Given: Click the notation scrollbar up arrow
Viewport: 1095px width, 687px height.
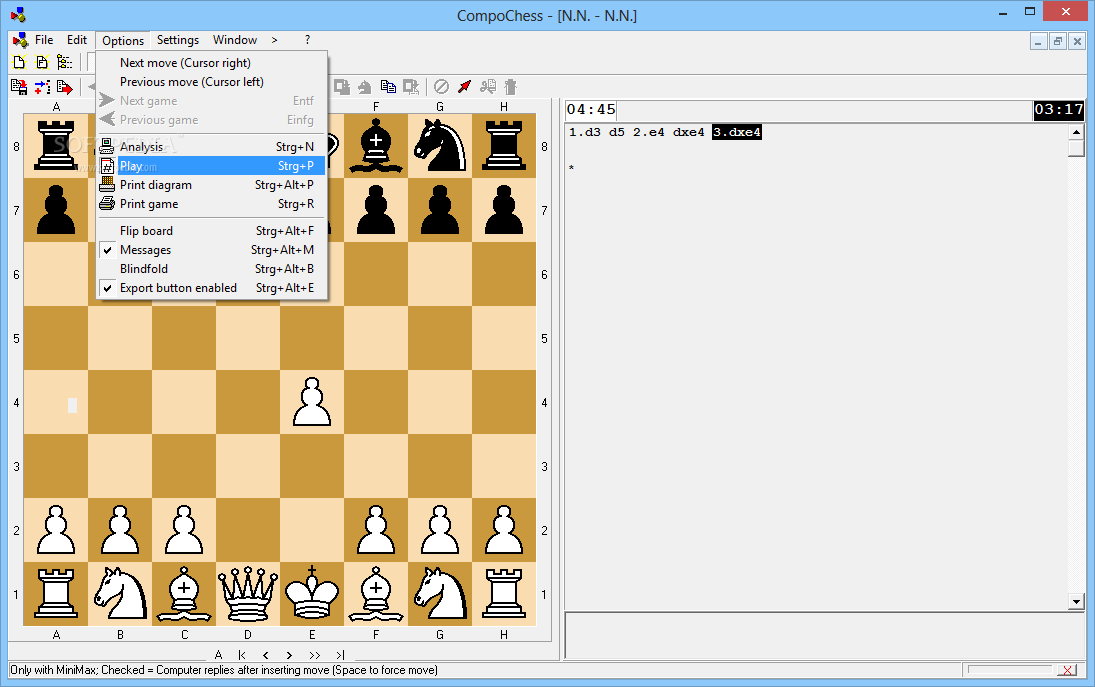Looking at the screenshot, I should point(1076,131).
